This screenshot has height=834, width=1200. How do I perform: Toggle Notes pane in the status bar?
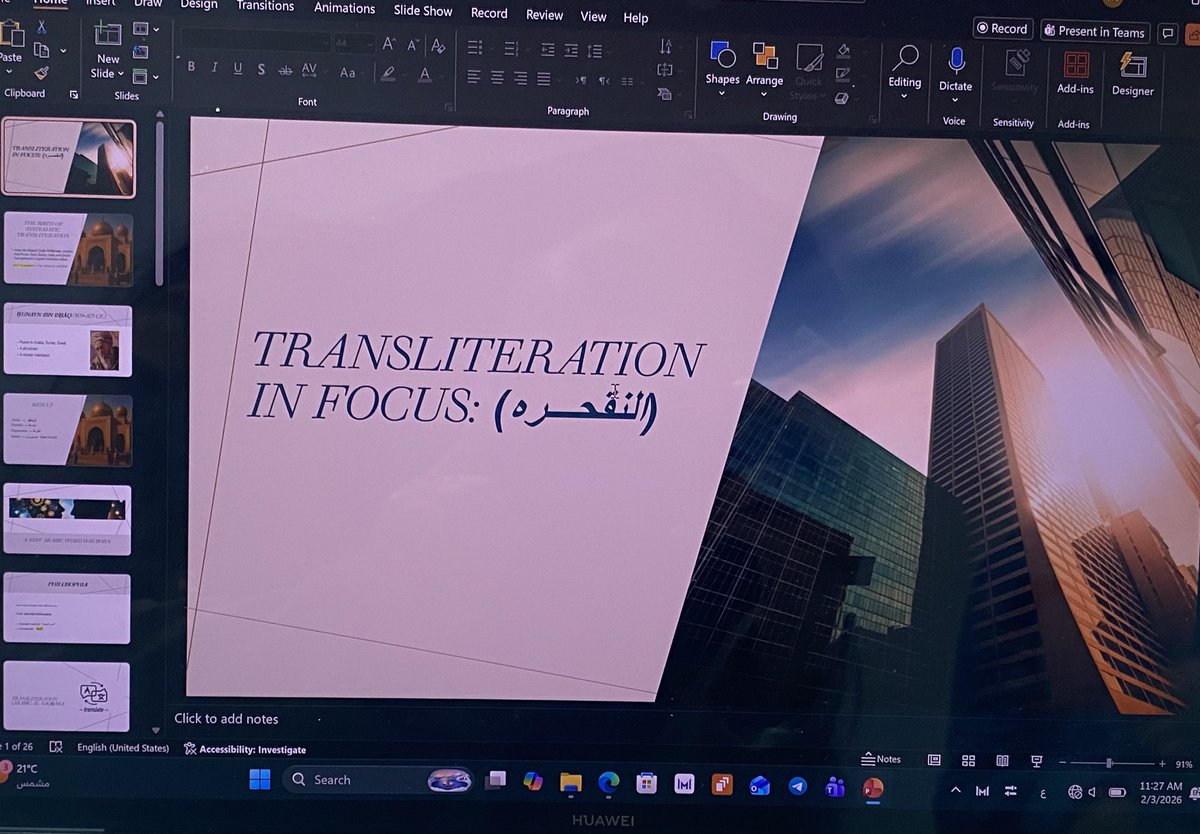881,759
